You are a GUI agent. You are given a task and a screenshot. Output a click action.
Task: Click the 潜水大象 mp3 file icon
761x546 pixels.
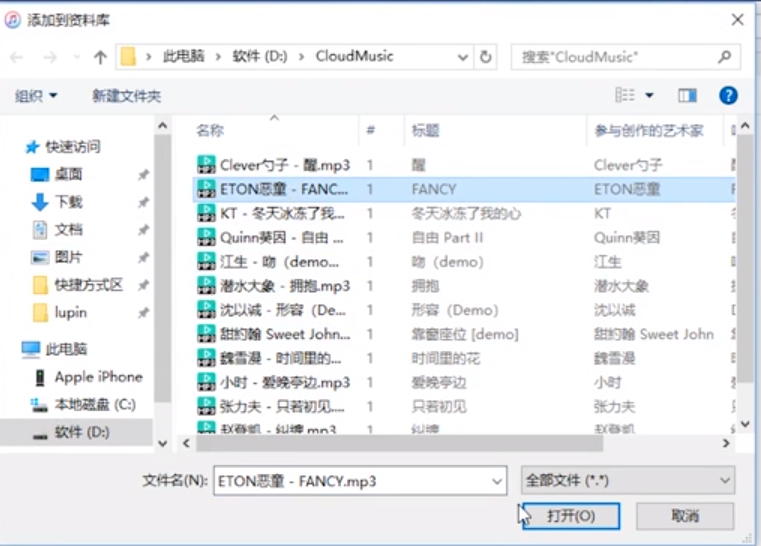(x=206, y=285)
